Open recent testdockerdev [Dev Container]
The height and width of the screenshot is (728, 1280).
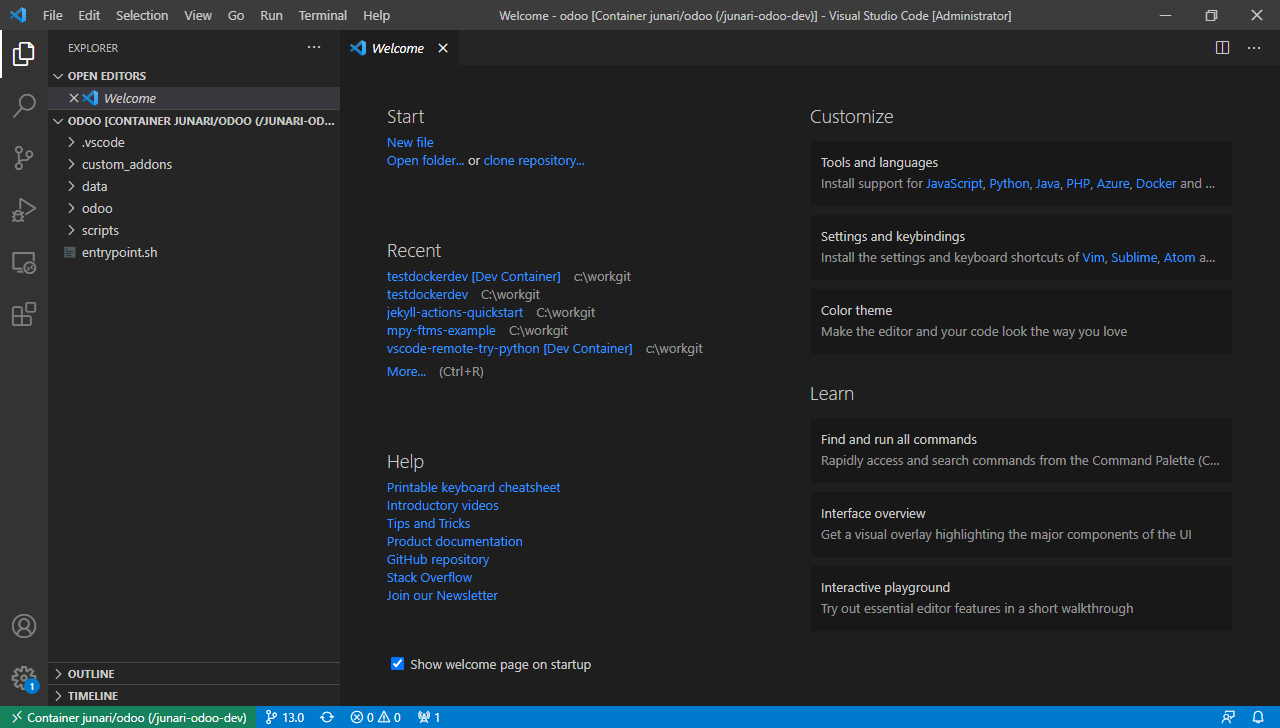coord(474,276)
